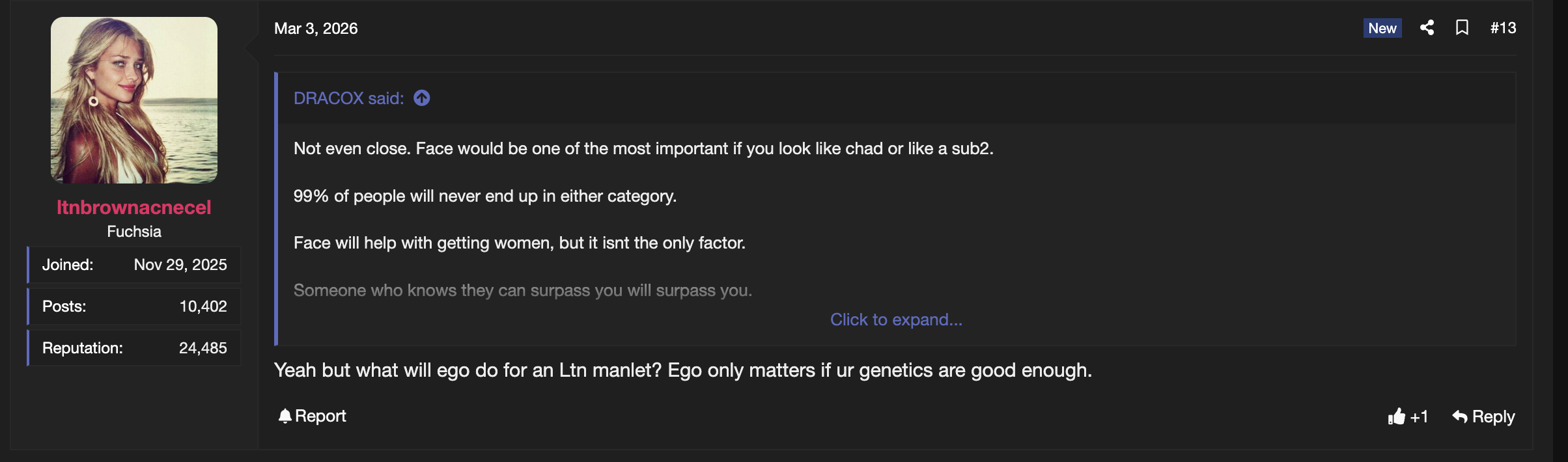
Task: Click the up-arrow icon beside DRACOX said
Action: [422, 98]
